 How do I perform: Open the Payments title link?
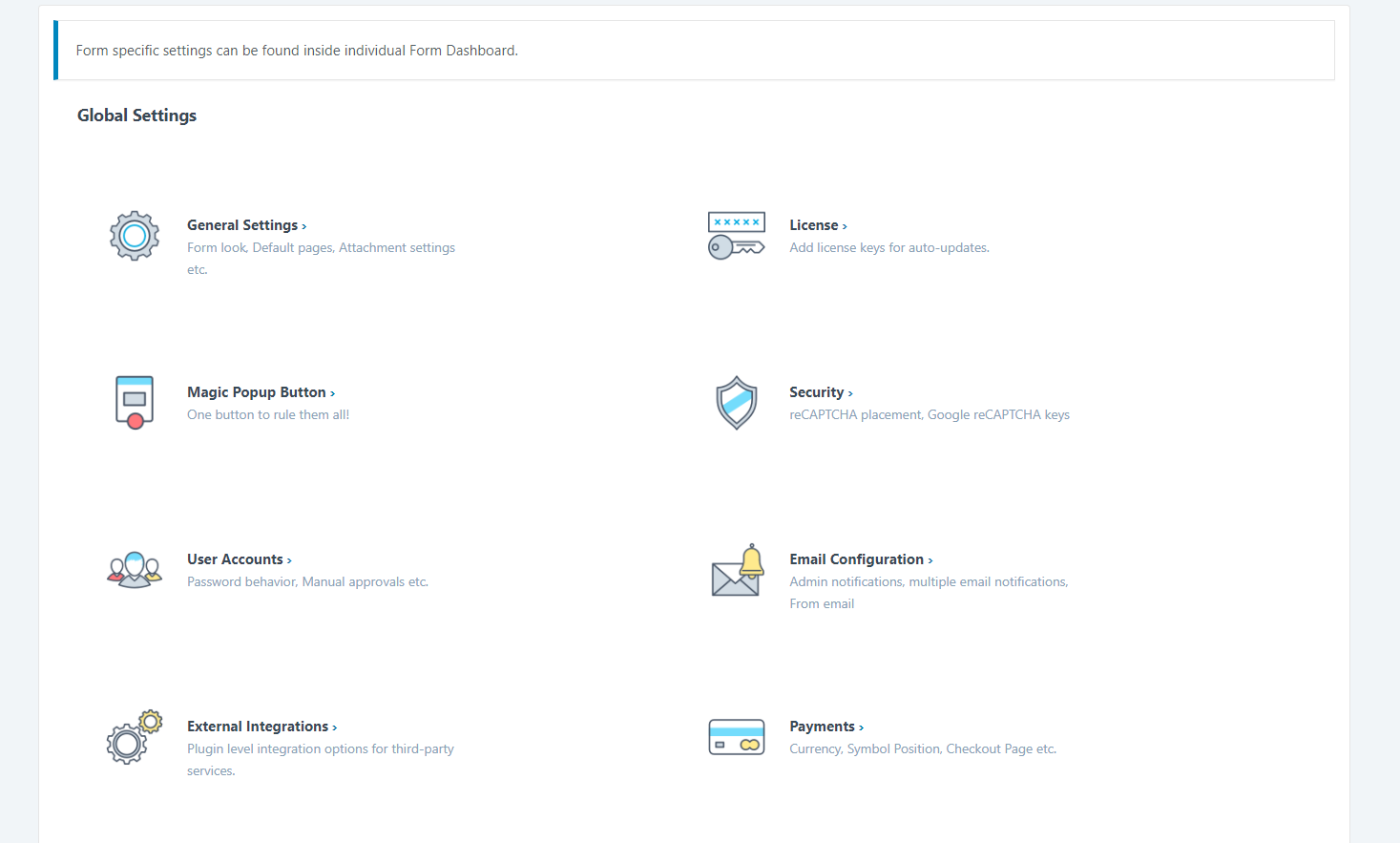pyautogui.click(x=822, y=727)
